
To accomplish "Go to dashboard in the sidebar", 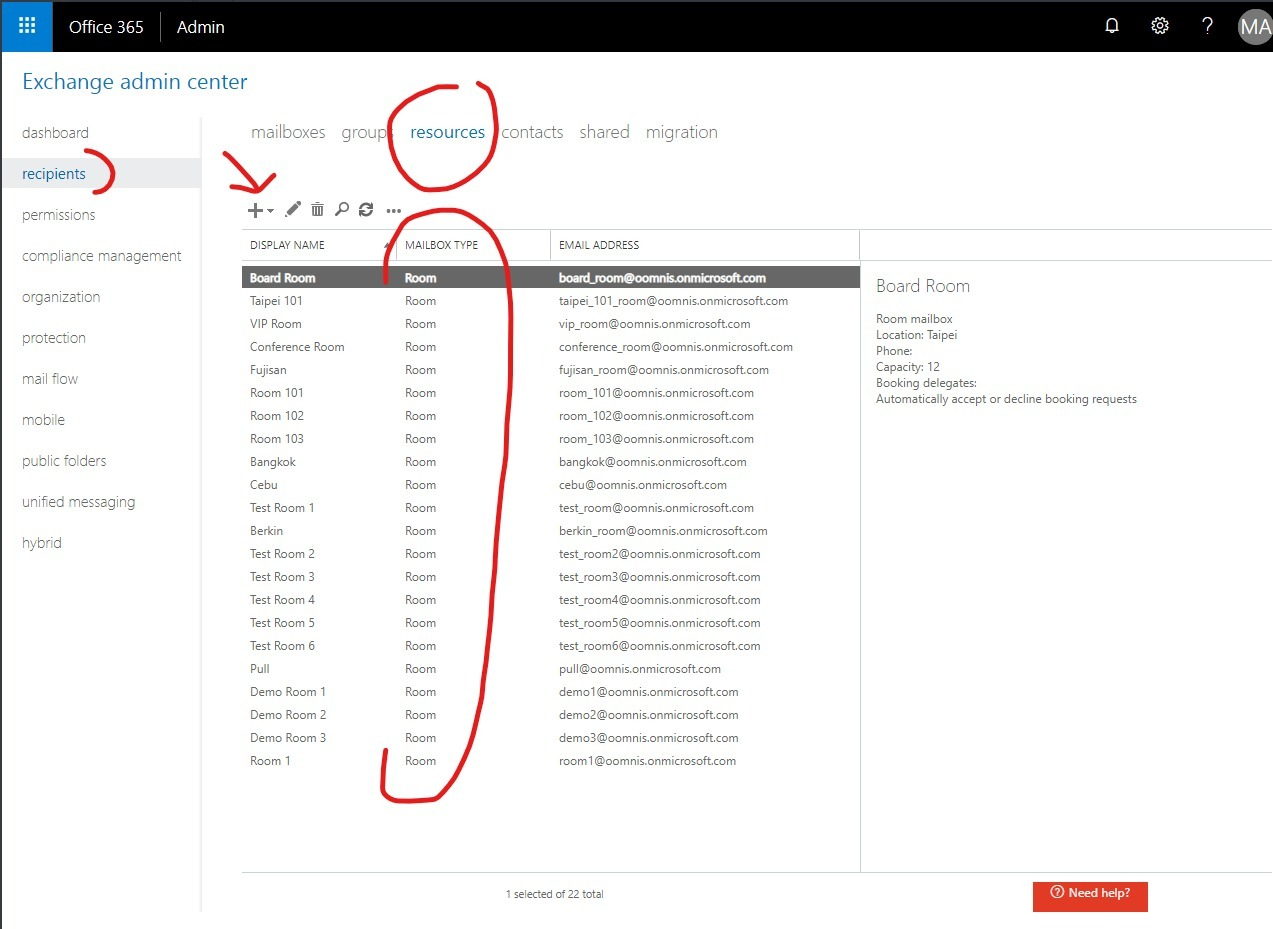I will coord(55,133).
